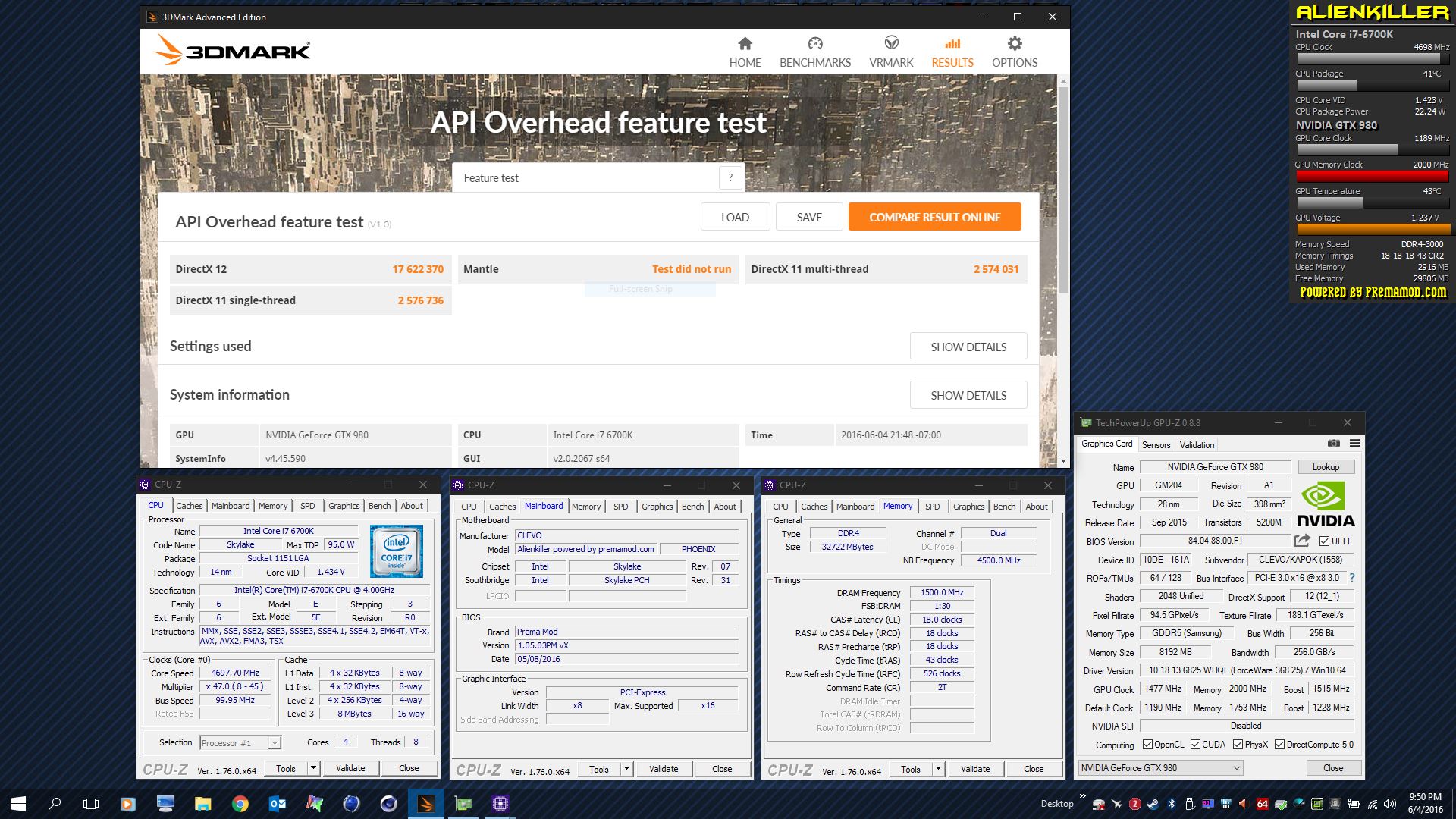
Task: Open the VRMARK section in 3DMark
Action: 891,52
